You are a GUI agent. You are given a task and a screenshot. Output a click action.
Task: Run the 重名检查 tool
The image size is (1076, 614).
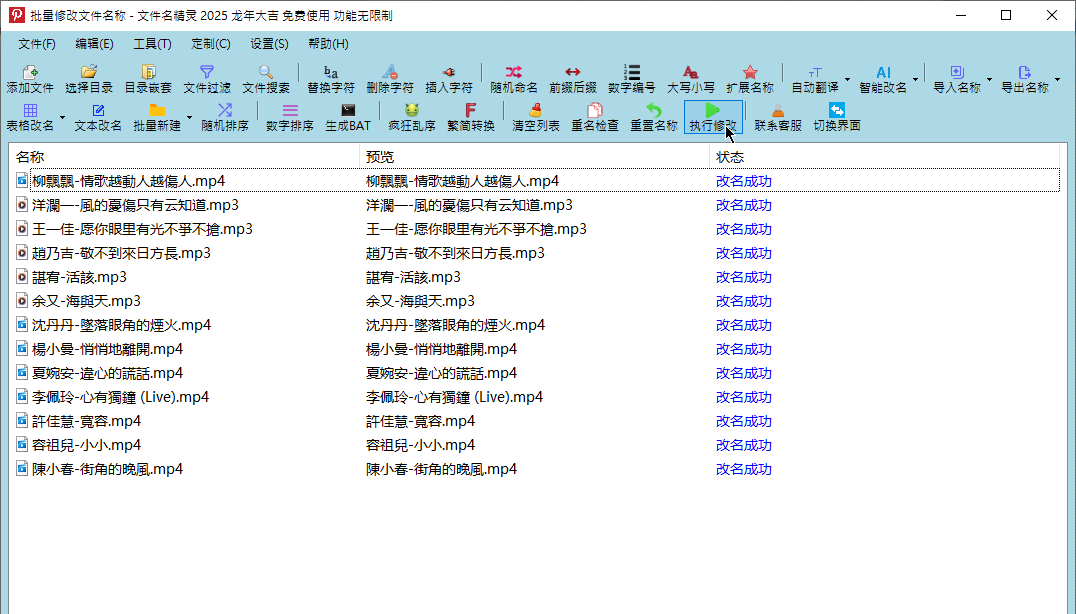595,117
